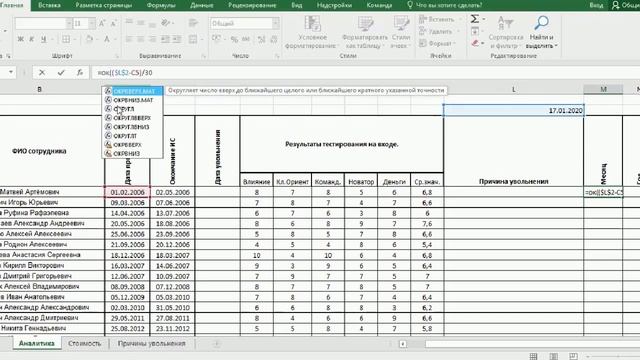Decrease indent in the alignment group
Screen dimensions: 640x360
coord(165,39)
